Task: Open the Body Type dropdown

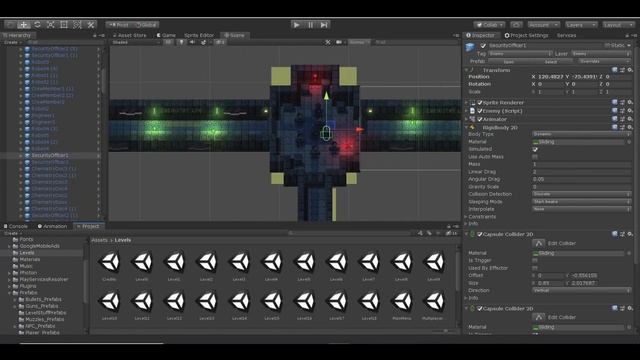Action: tap(582, 134)
